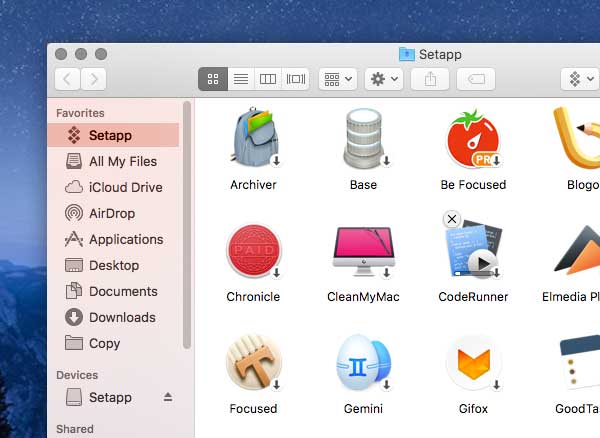Open Applications folder in sidebar

pyautogui.click(x=113, y=239)
